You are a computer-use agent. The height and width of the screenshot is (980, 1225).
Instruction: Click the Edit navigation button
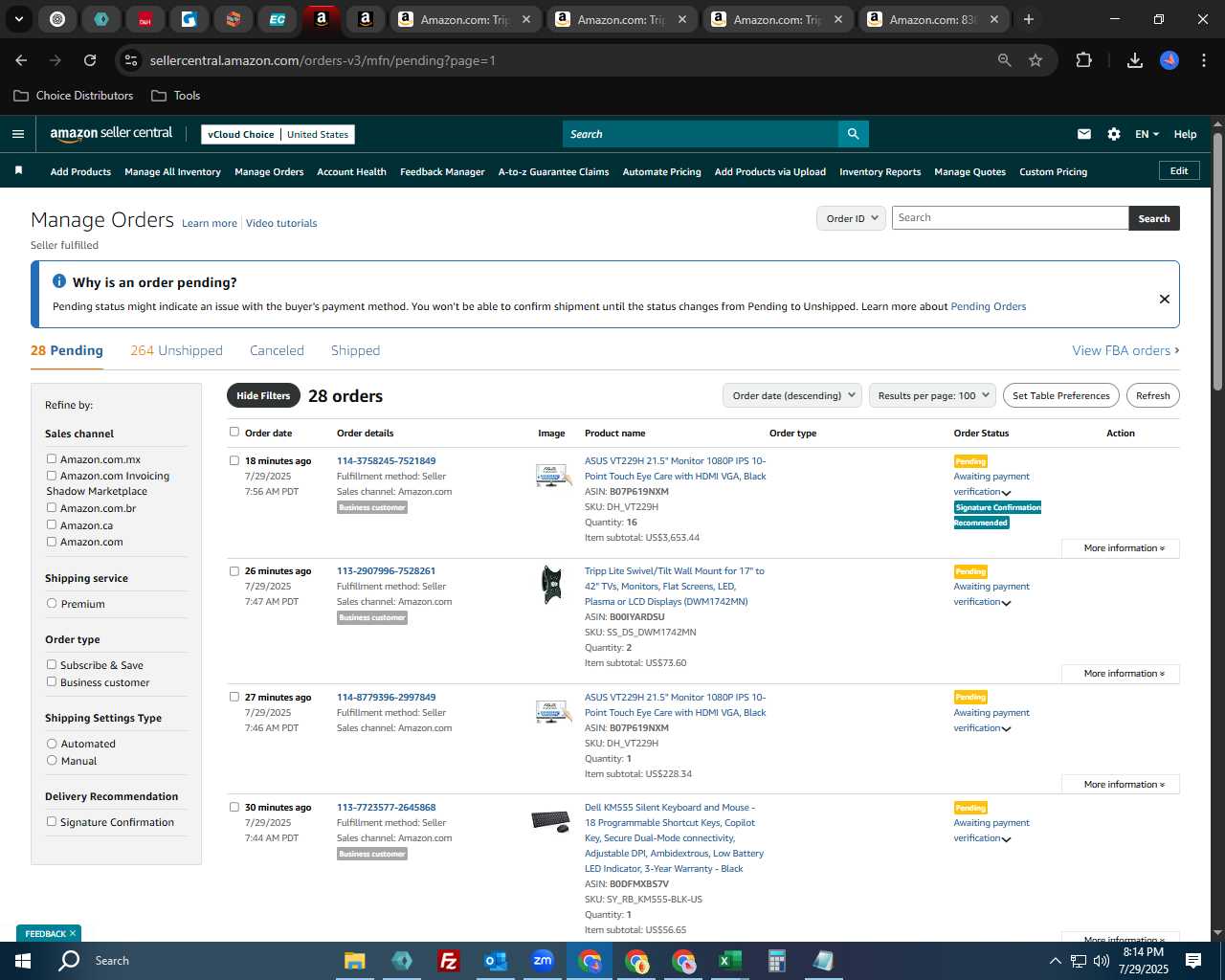(1179, 170)
